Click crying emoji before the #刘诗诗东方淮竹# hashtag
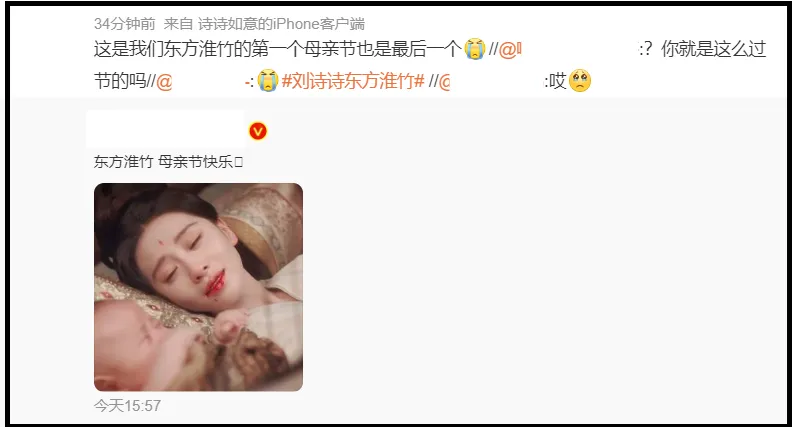Viewport: 792px width, 427px height. point(268,80)
